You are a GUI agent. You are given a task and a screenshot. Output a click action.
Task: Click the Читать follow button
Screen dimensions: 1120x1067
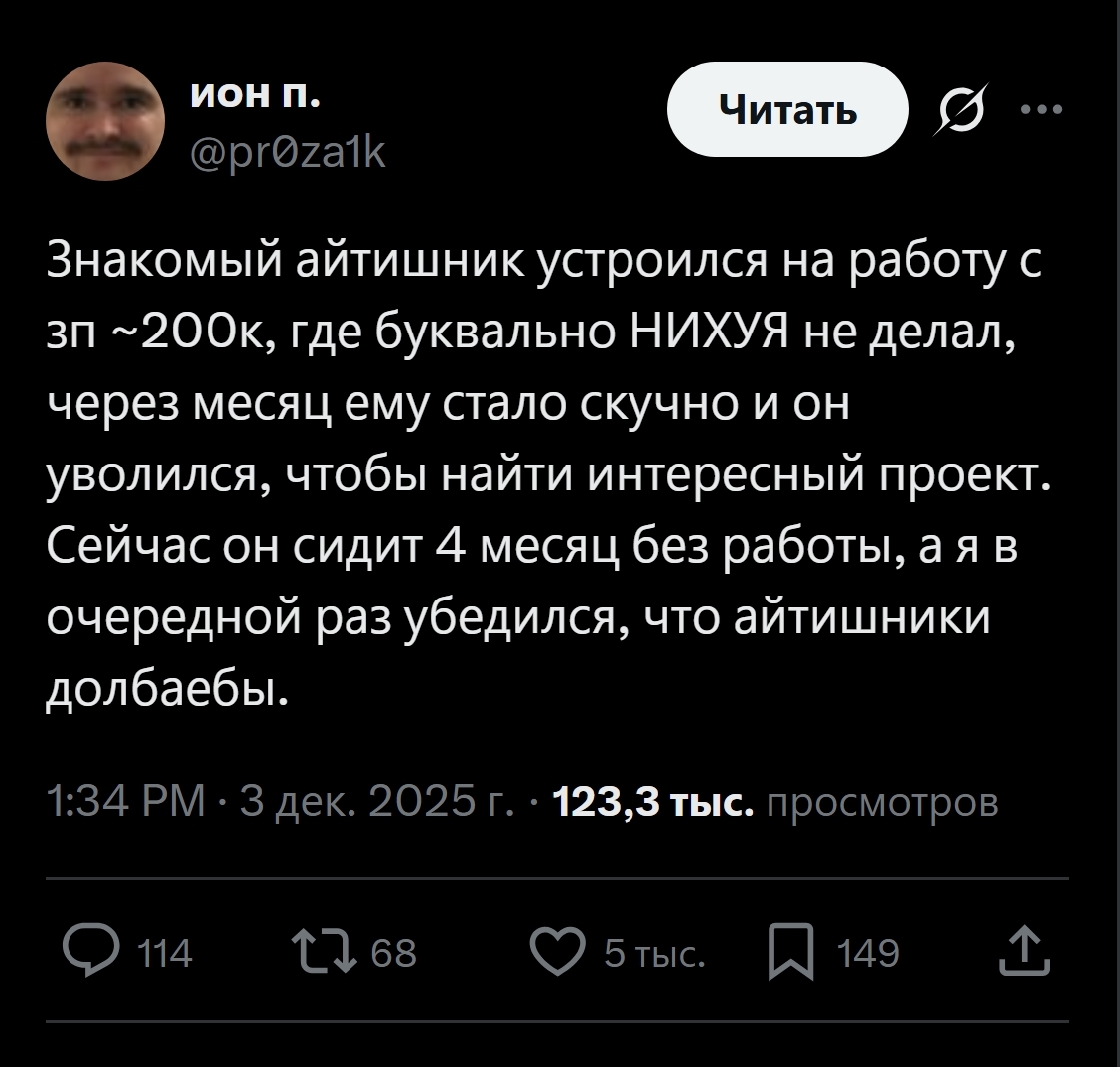[787, 109]
